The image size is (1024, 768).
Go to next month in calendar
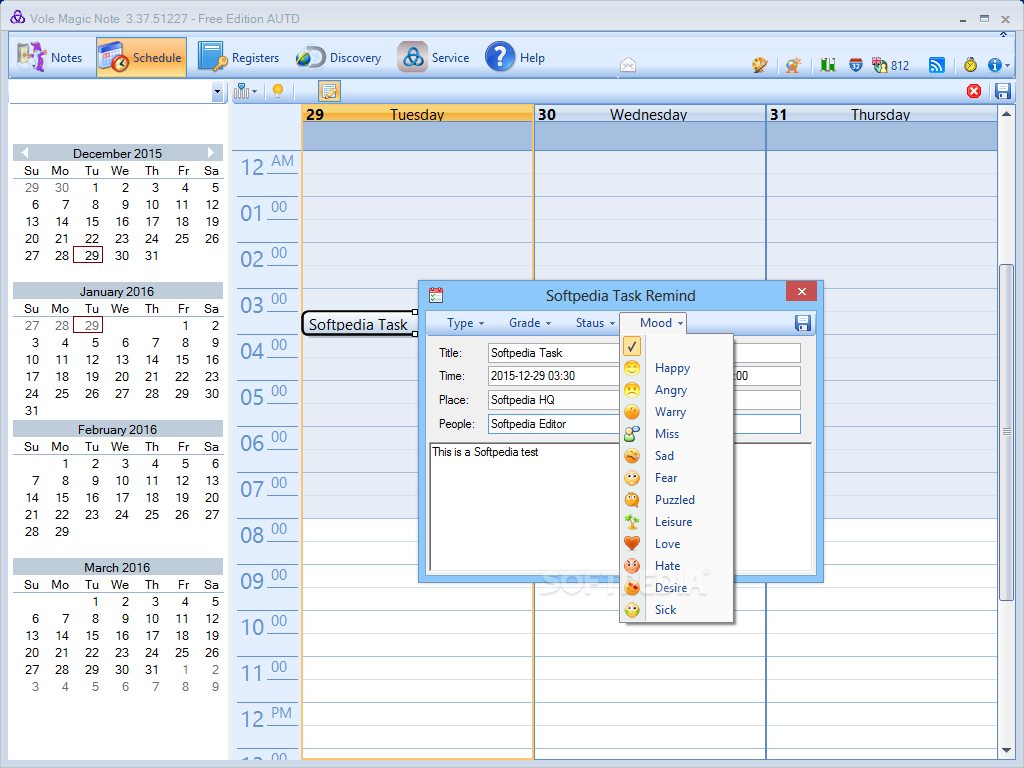click(211, 153)
